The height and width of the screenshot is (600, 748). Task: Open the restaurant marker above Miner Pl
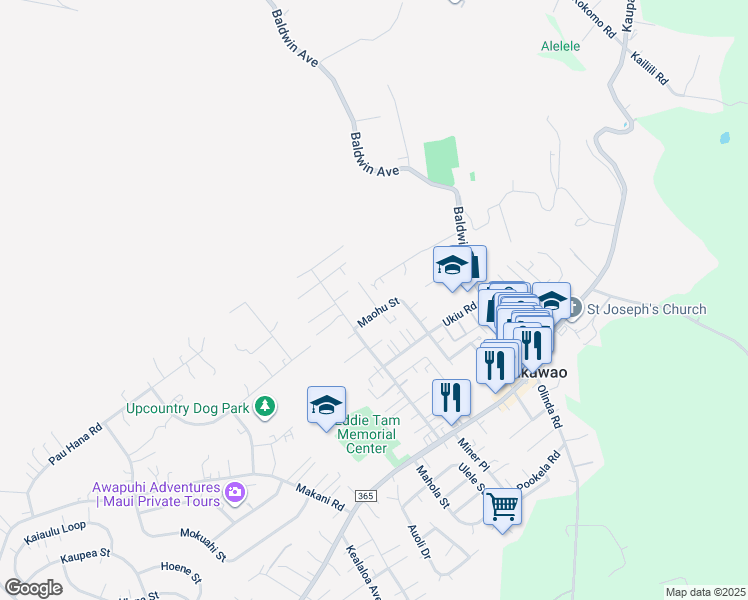click(x=451, y=400)
